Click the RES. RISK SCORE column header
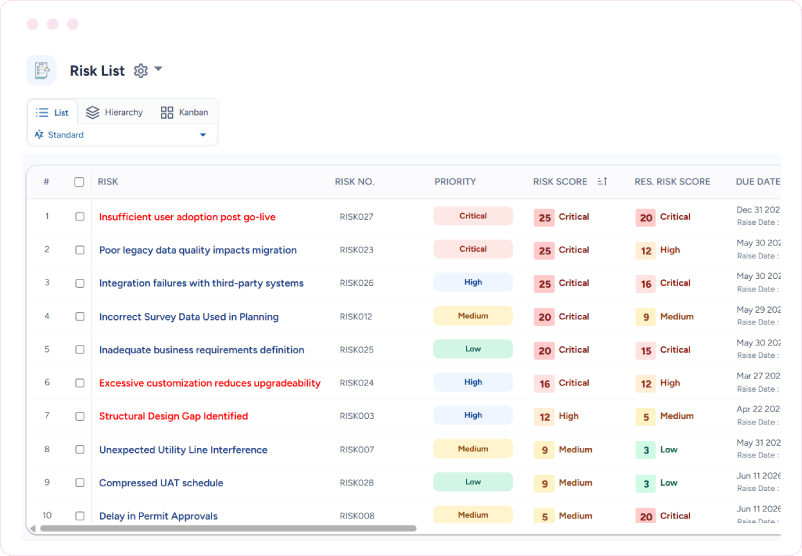 [x=672, y=182]
